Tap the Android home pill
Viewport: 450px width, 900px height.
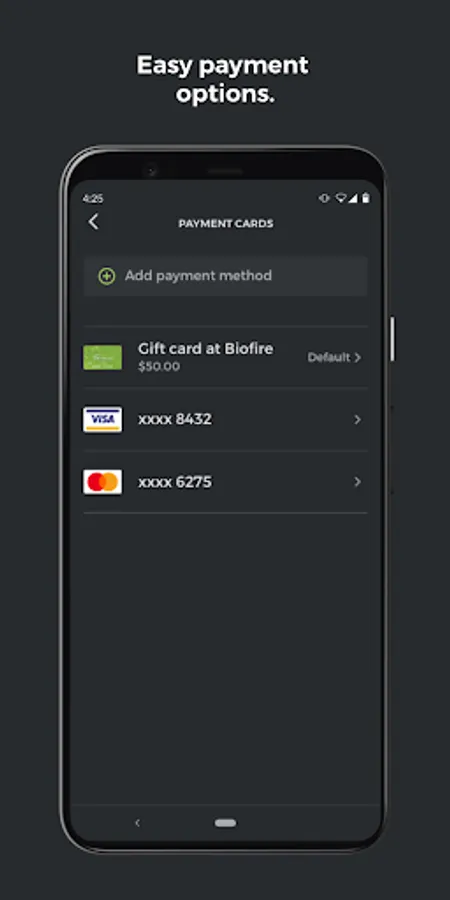pyautogui.click(x=225, y=823)
